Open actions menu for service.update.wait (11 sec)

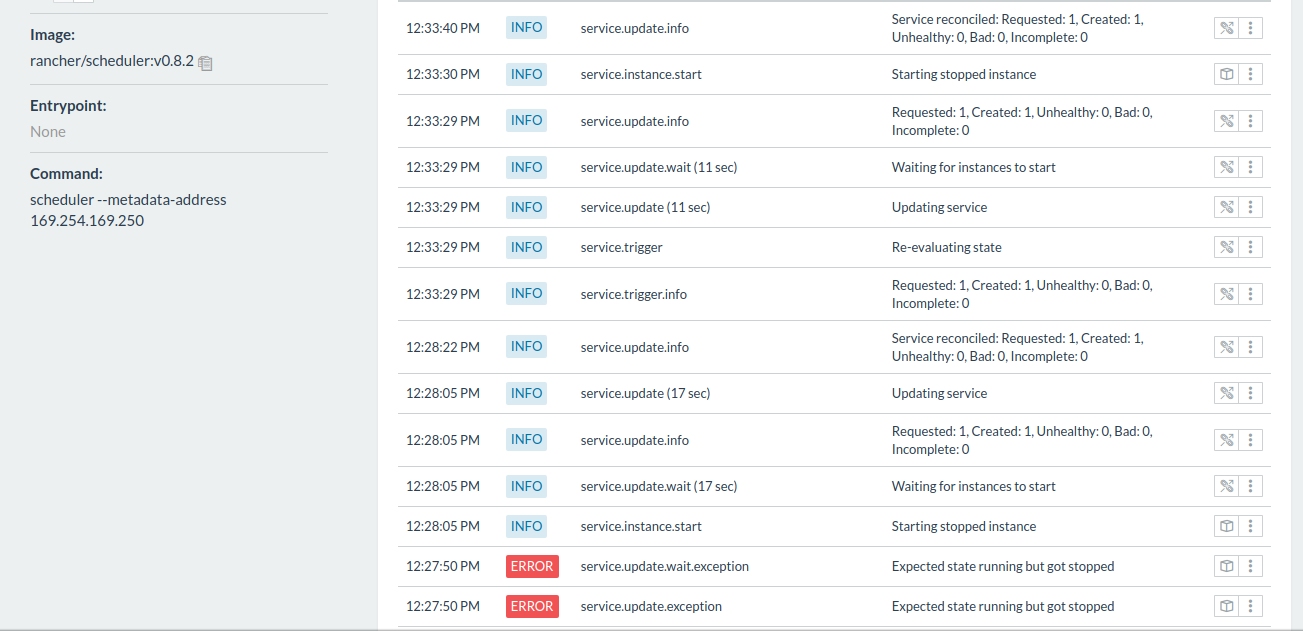click(1250, 167)
